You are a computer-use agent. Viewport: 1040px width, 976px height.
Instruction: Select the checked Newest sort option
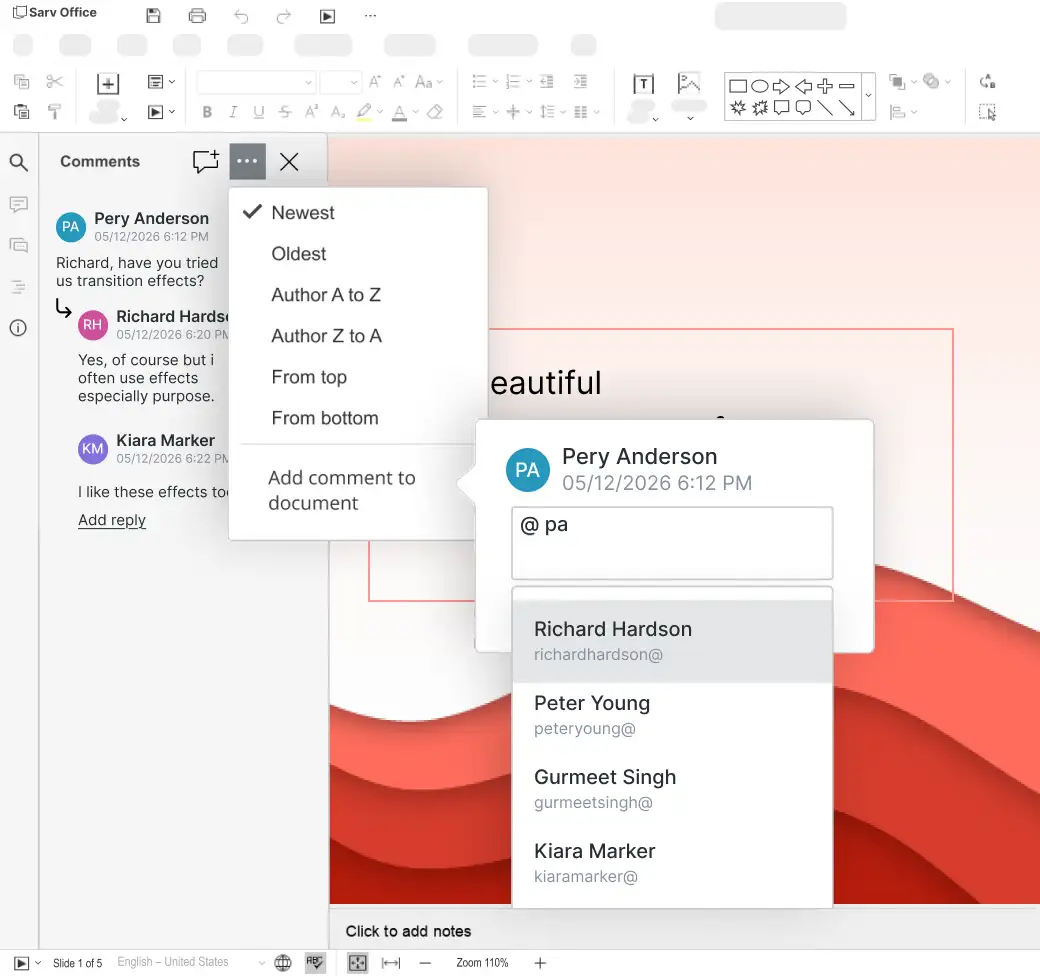click(303, 213)
